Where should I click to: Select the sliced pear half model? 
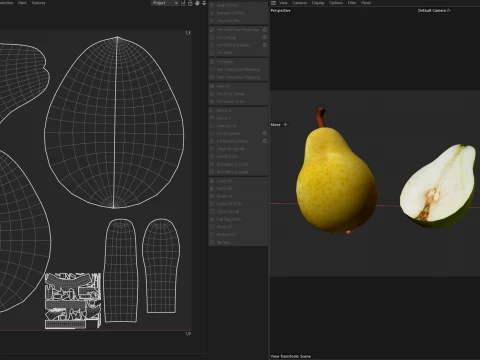[438, 187]
